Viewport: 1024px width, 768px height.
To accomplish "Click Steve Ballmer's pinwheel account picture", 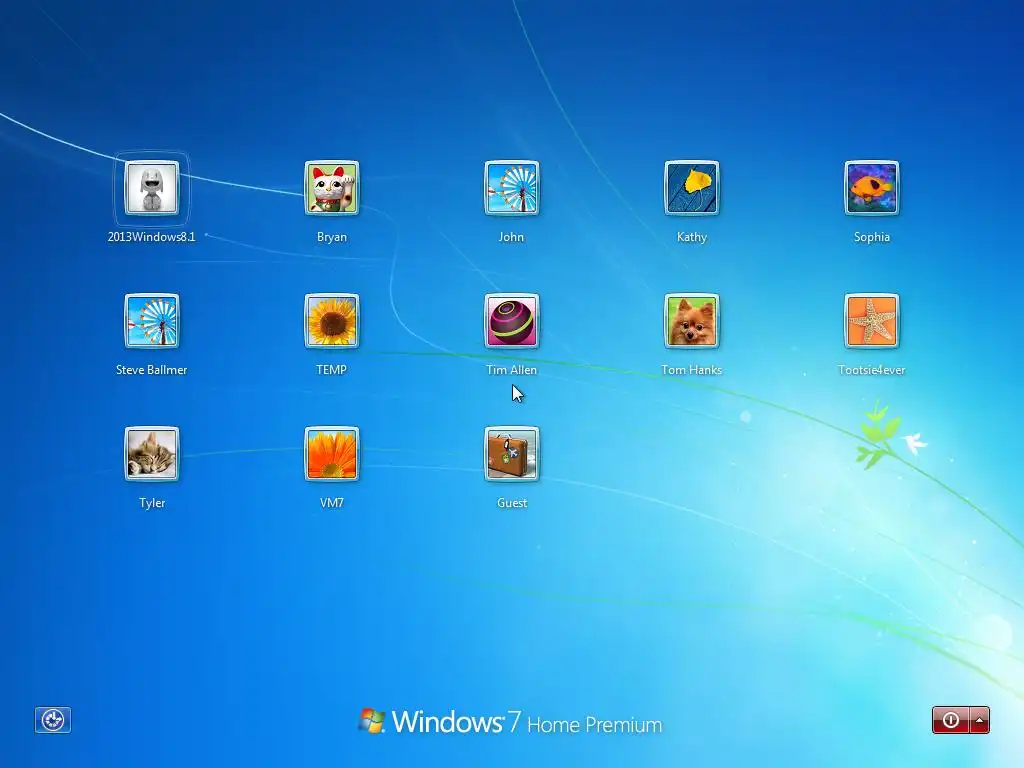I will [152, 321].
